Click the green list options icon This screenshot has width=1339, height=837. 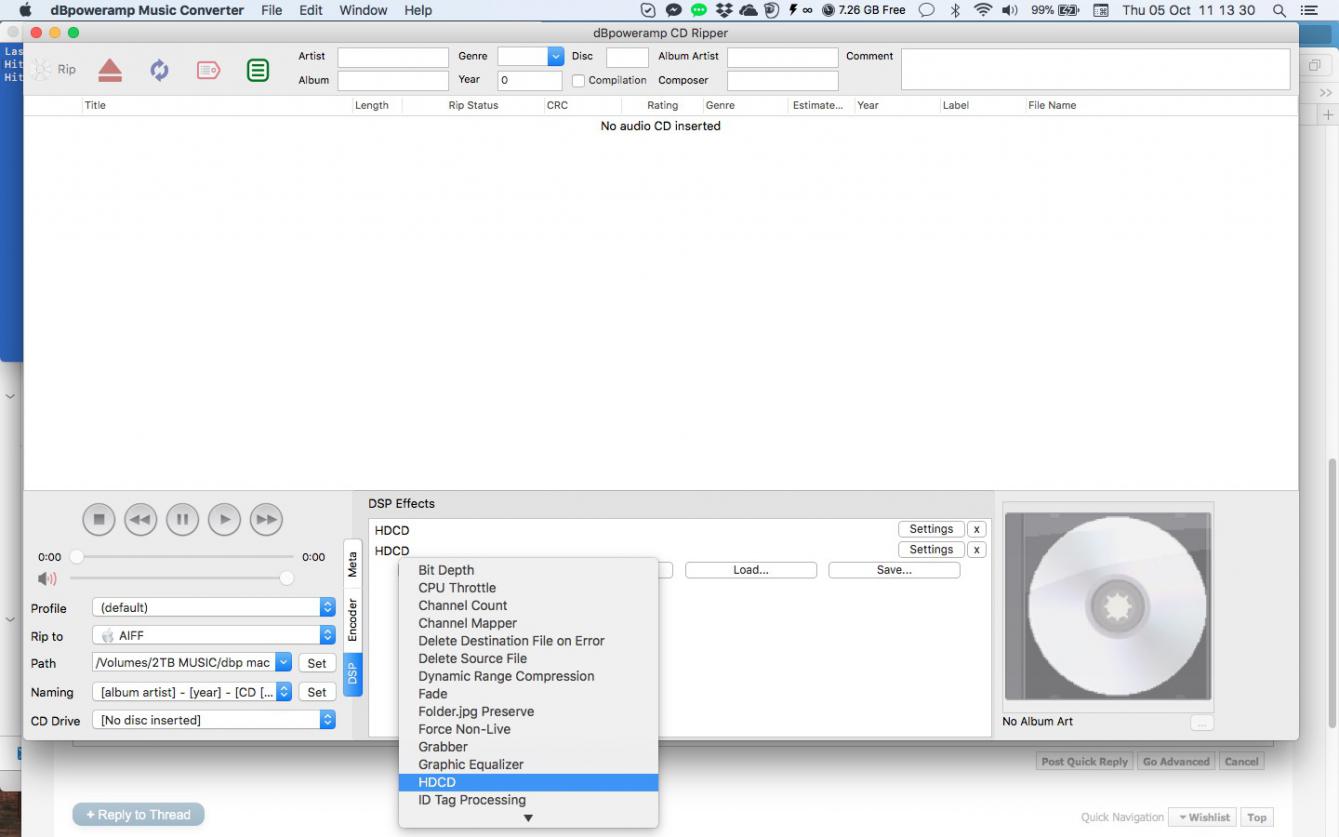coord(258,70)
